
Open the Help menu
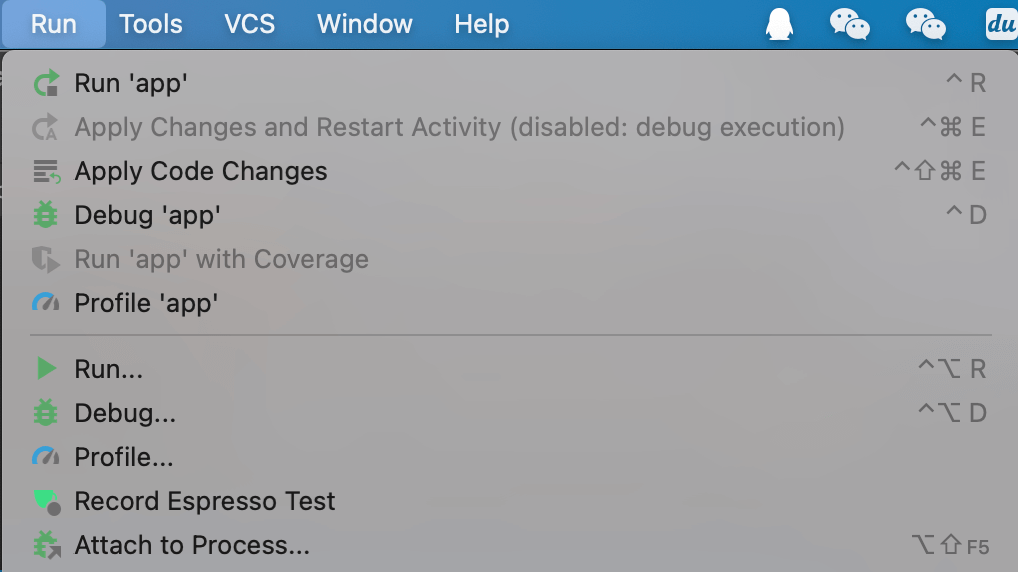coord(481,24)
